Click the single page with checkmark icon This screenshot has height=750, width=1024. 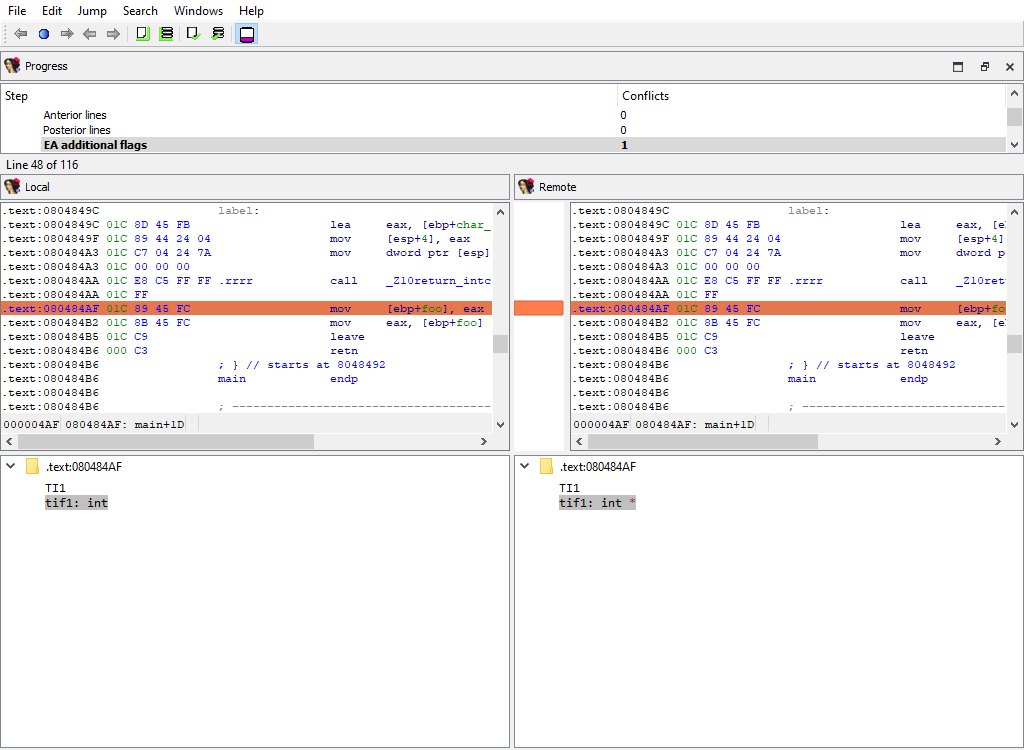193,34
